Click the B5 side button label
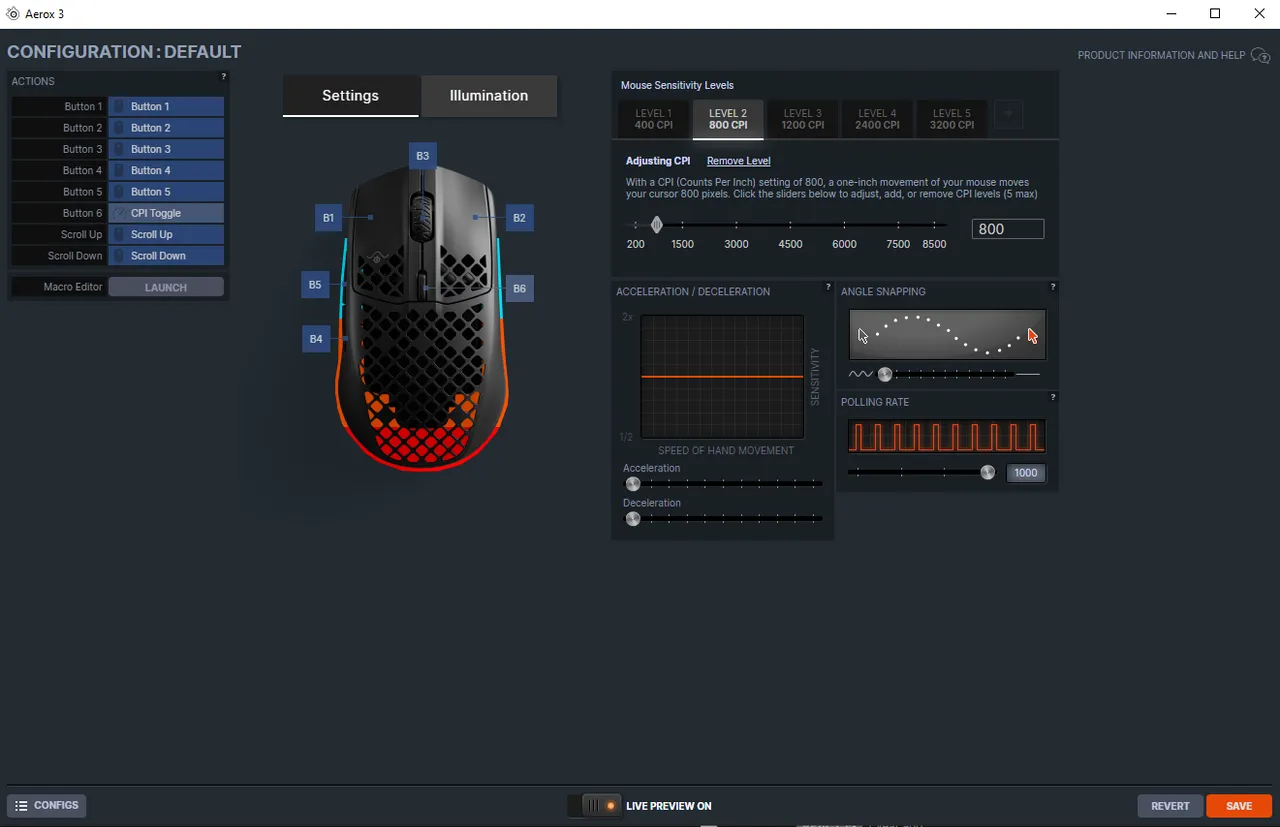This screenshot has width=1280, height=827. pyautogui.click(x=315, y=285)
